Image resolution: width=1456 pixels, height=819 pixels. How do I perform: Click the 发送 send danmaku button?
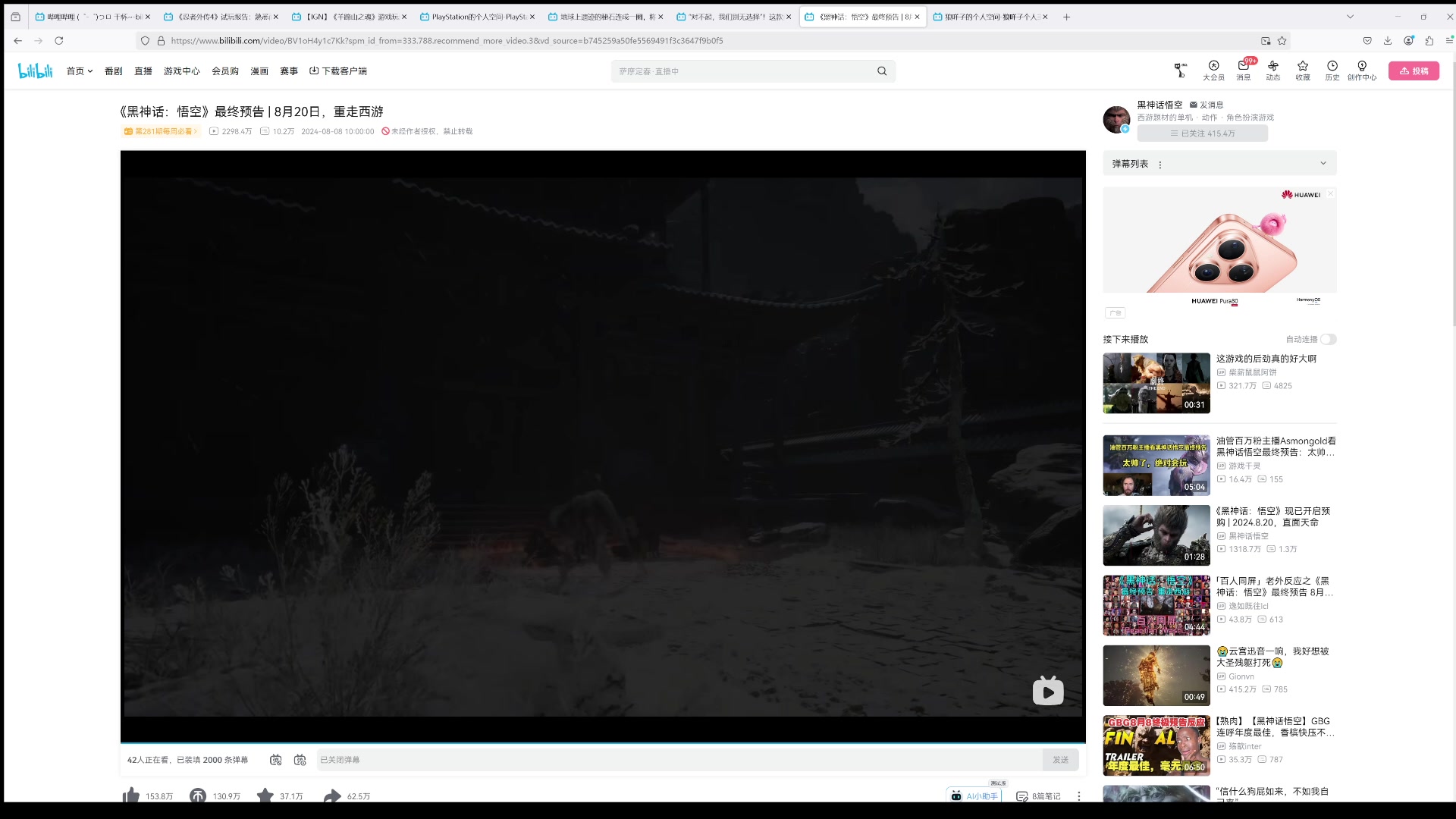click(1060, 760)
